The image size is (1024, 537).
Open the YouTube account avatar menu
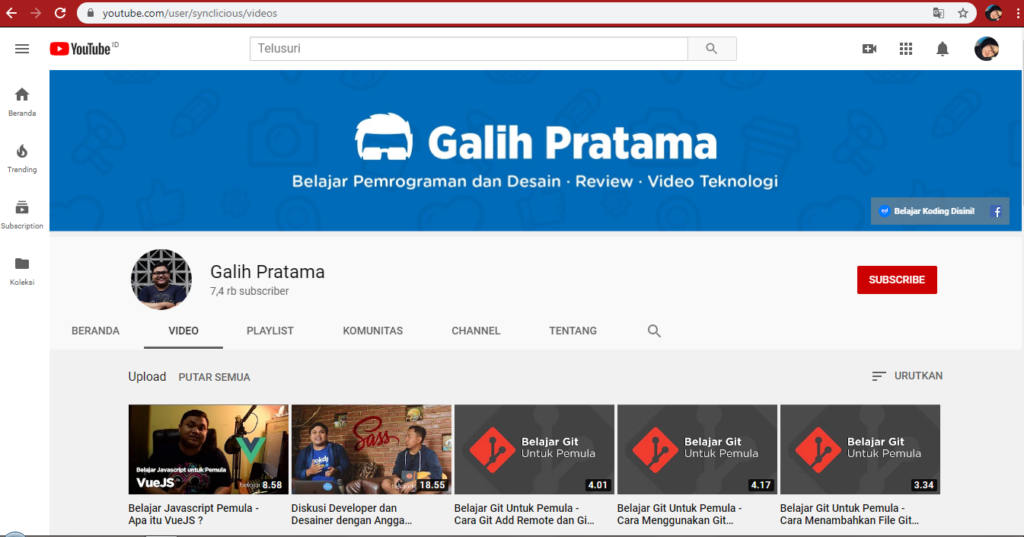pos(986,49)
